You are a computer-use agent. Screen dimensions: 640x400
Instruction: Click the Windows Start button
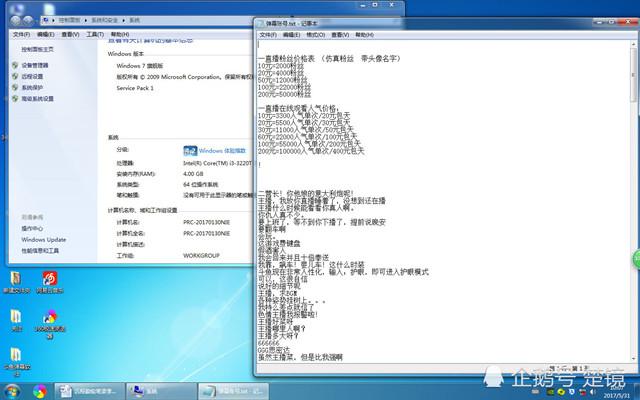(14, 391)
